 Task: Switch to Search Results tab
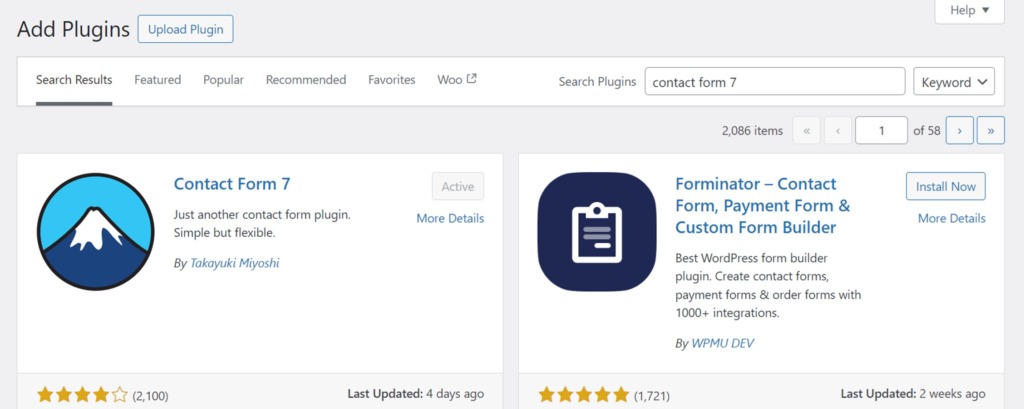[x=74, y=80]
